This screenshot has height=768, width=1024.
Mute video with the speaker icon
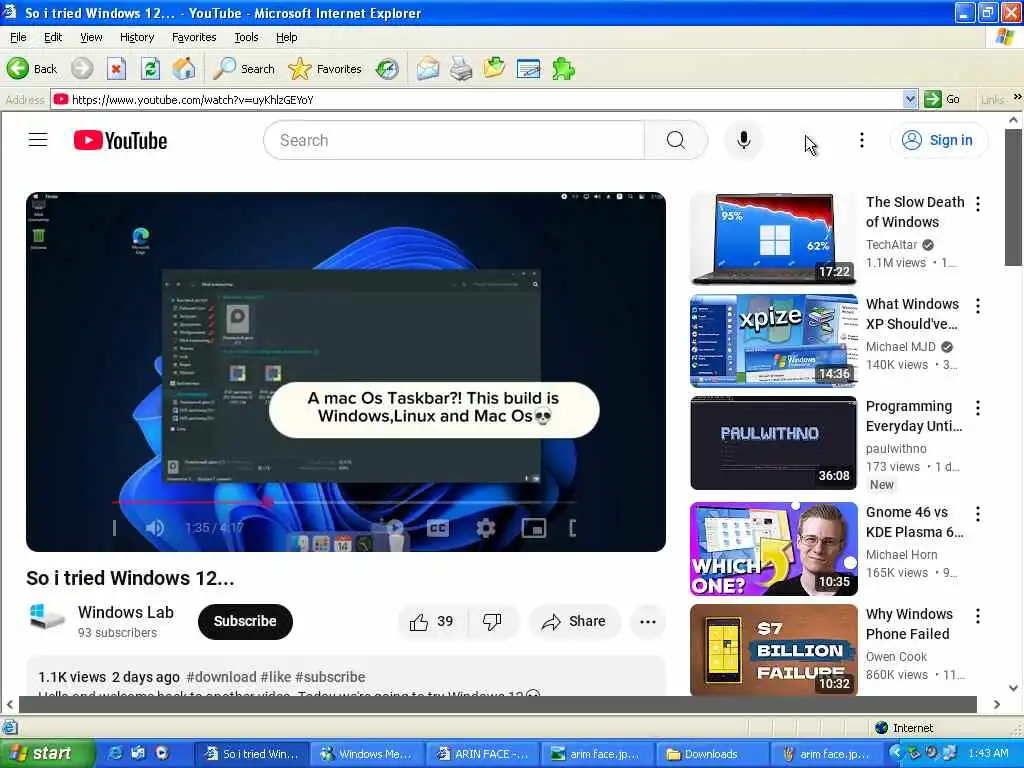point(154,528)
